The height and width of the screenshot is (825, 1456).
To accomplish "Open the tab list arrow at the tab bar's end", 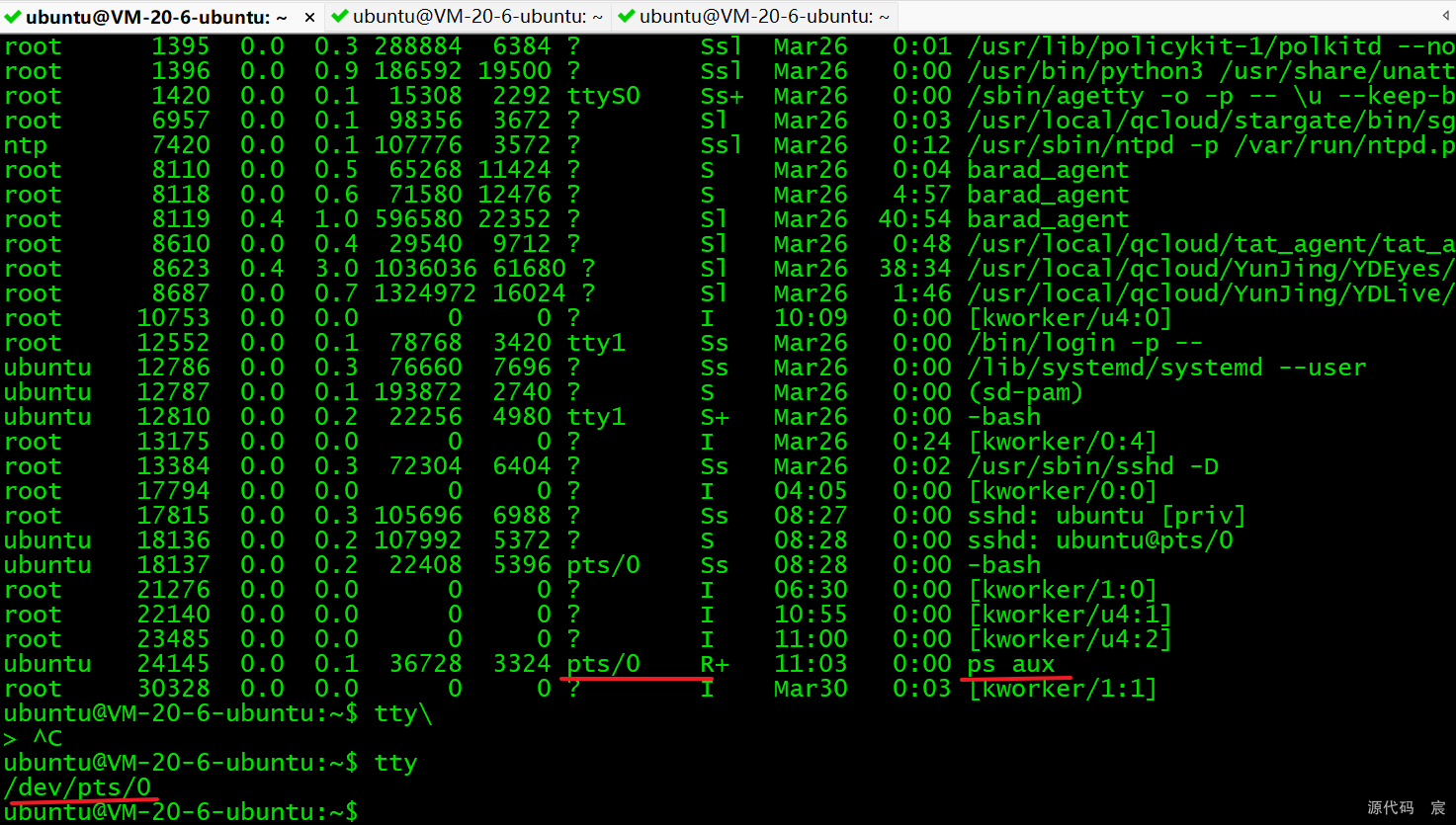I will 1445,17.
